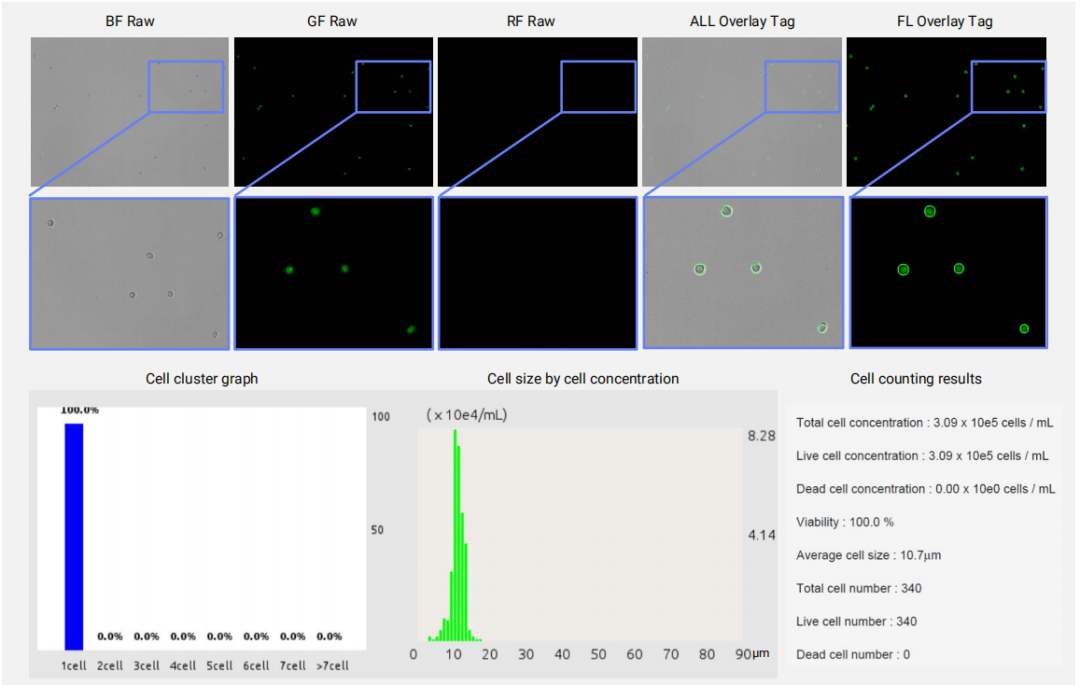The image size is (1080, 685).
Task: Click the (x 10e4/mL) unit label
Action: coord(467,415)
